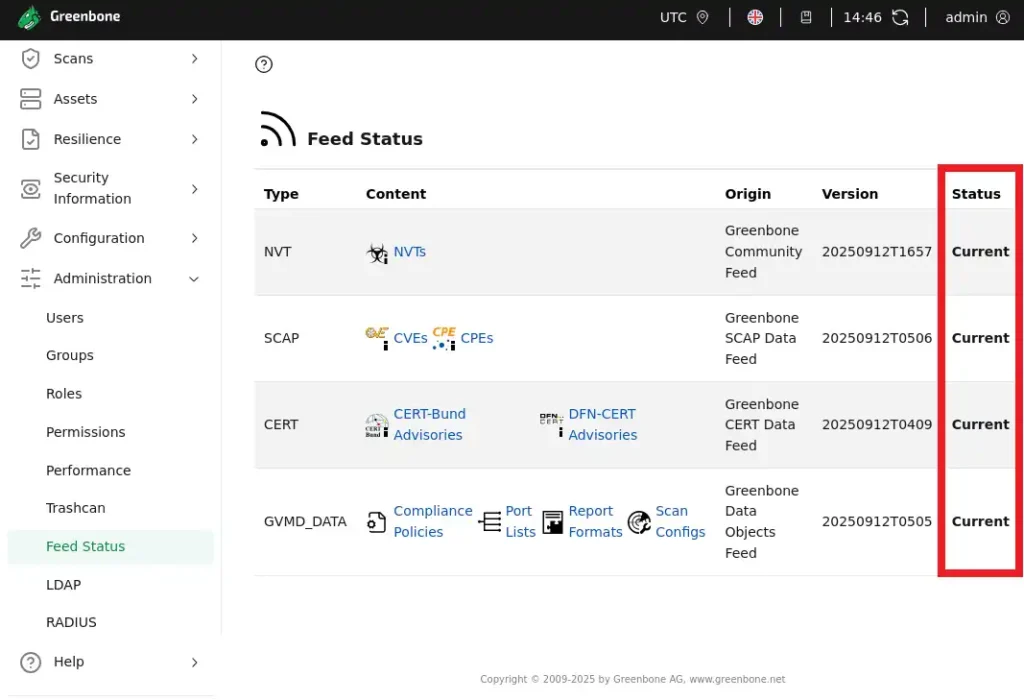Image resolution: width=1024 pixels, height=700 pixels.
Task: Click the Port Lists icon
Action: pyautogui.click(x=490, y=522)
